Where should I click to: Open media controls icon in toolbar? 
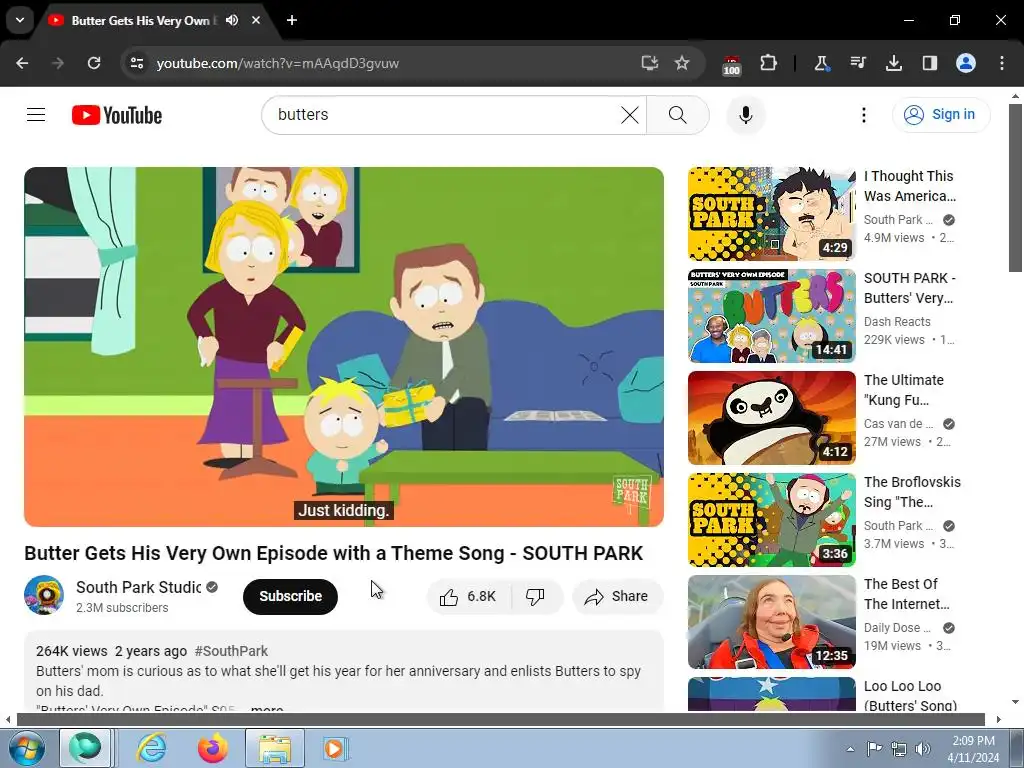(x=857, y=63)
